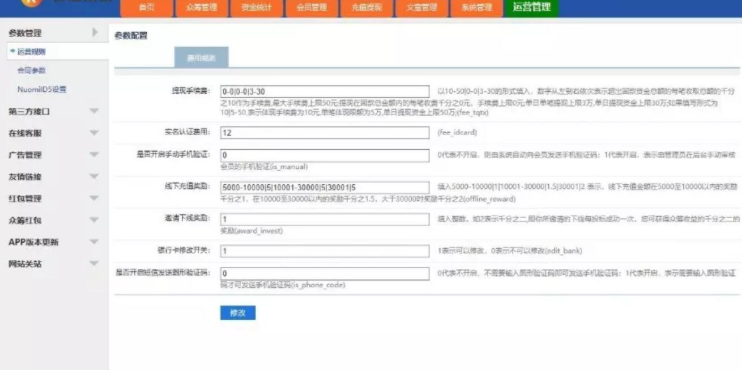The height and width of the screenshot is (370, 744).
Task: Go to the 会员管理 top tab
Action: pos(312,8)
